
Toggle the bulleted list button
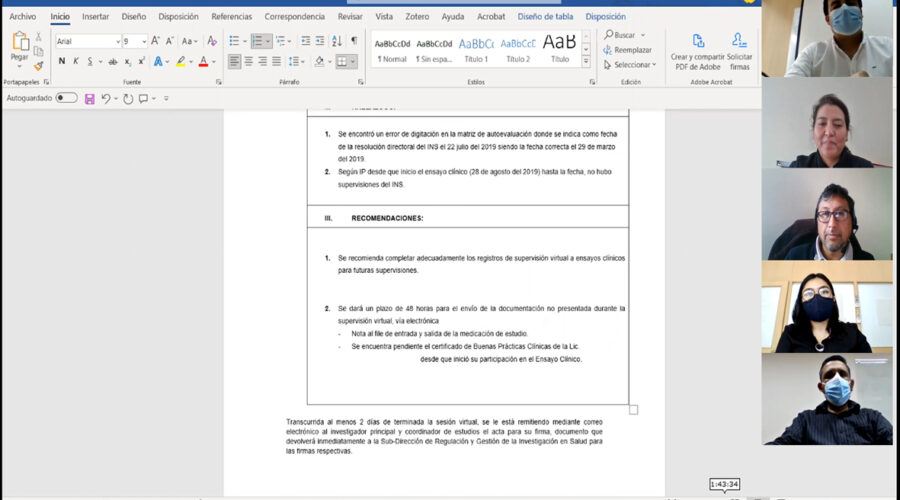pos(234,41)
